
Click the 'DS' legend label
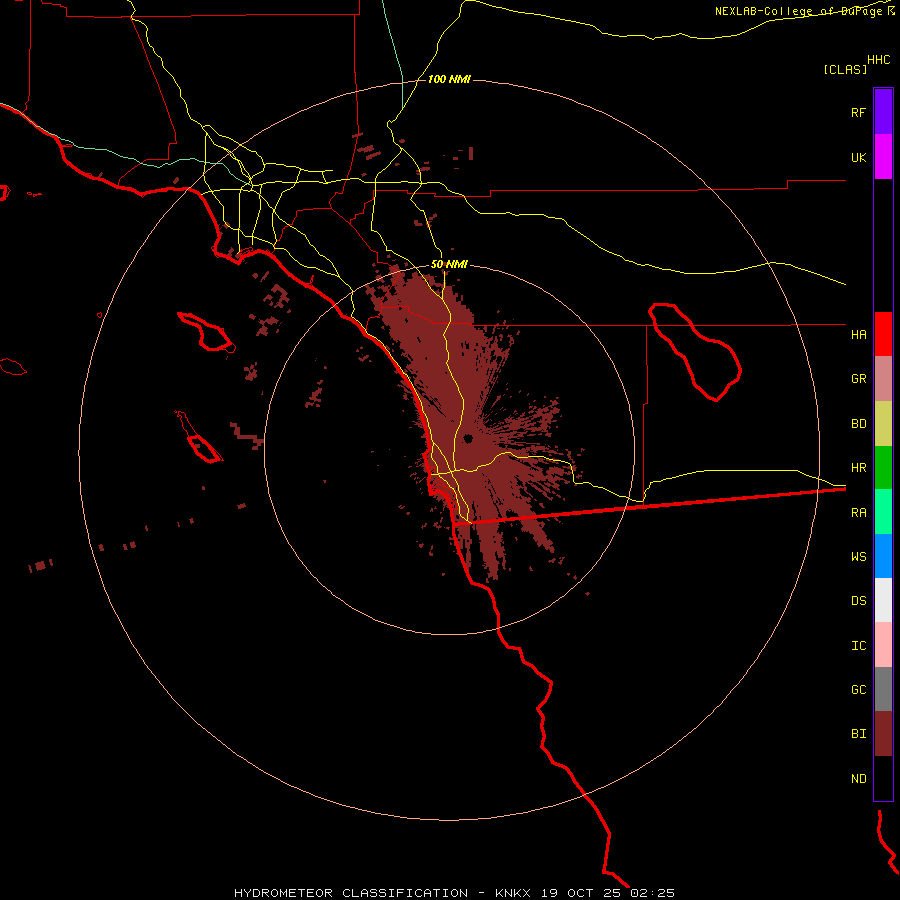[x=858, y=601]
